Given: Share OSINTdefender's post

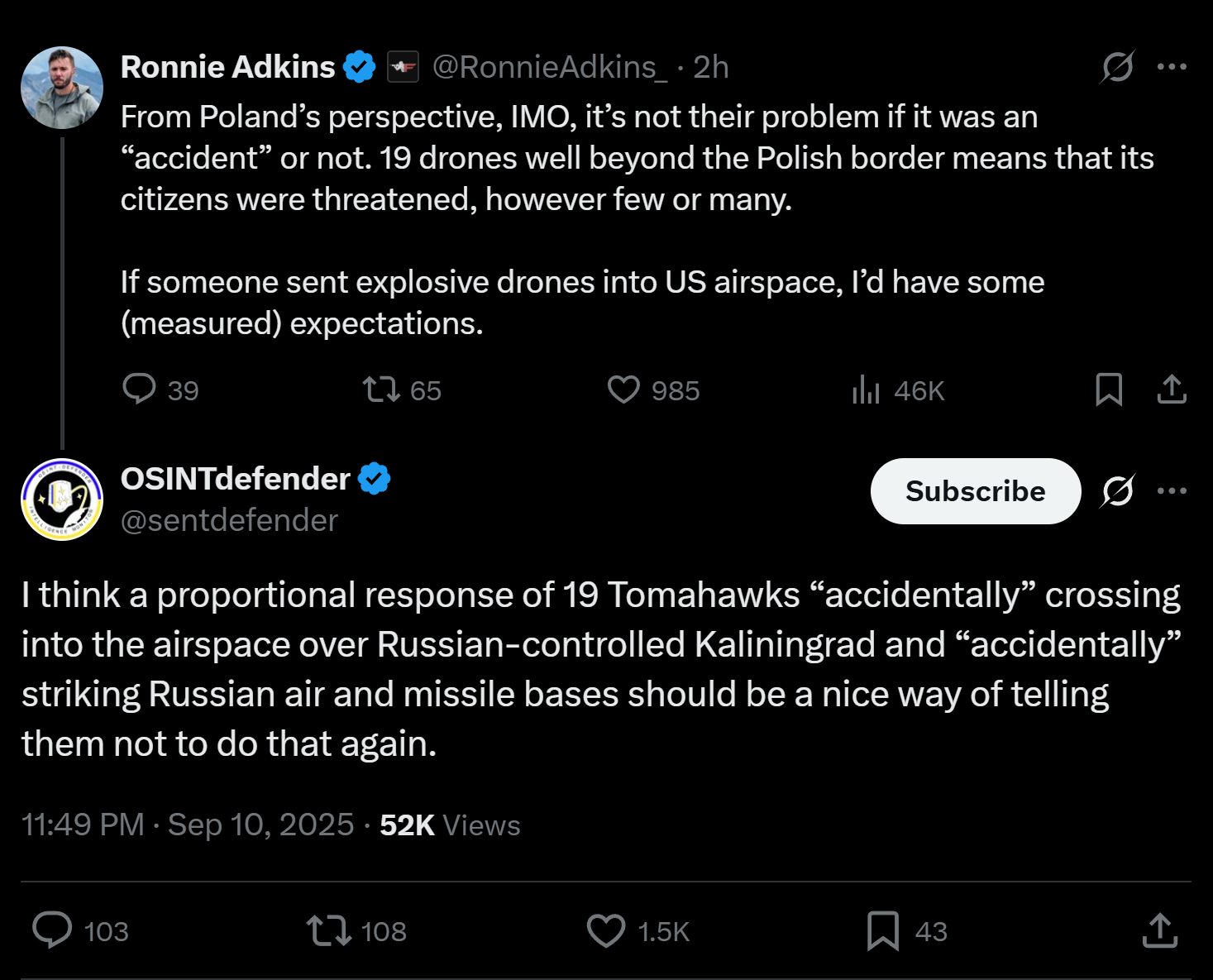Looking at the screenshot, I should pos(1159,930).
